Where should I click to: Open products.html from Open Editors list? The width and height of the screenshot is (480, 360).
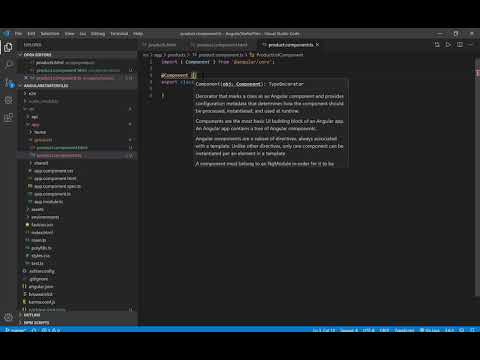(77, 63)
